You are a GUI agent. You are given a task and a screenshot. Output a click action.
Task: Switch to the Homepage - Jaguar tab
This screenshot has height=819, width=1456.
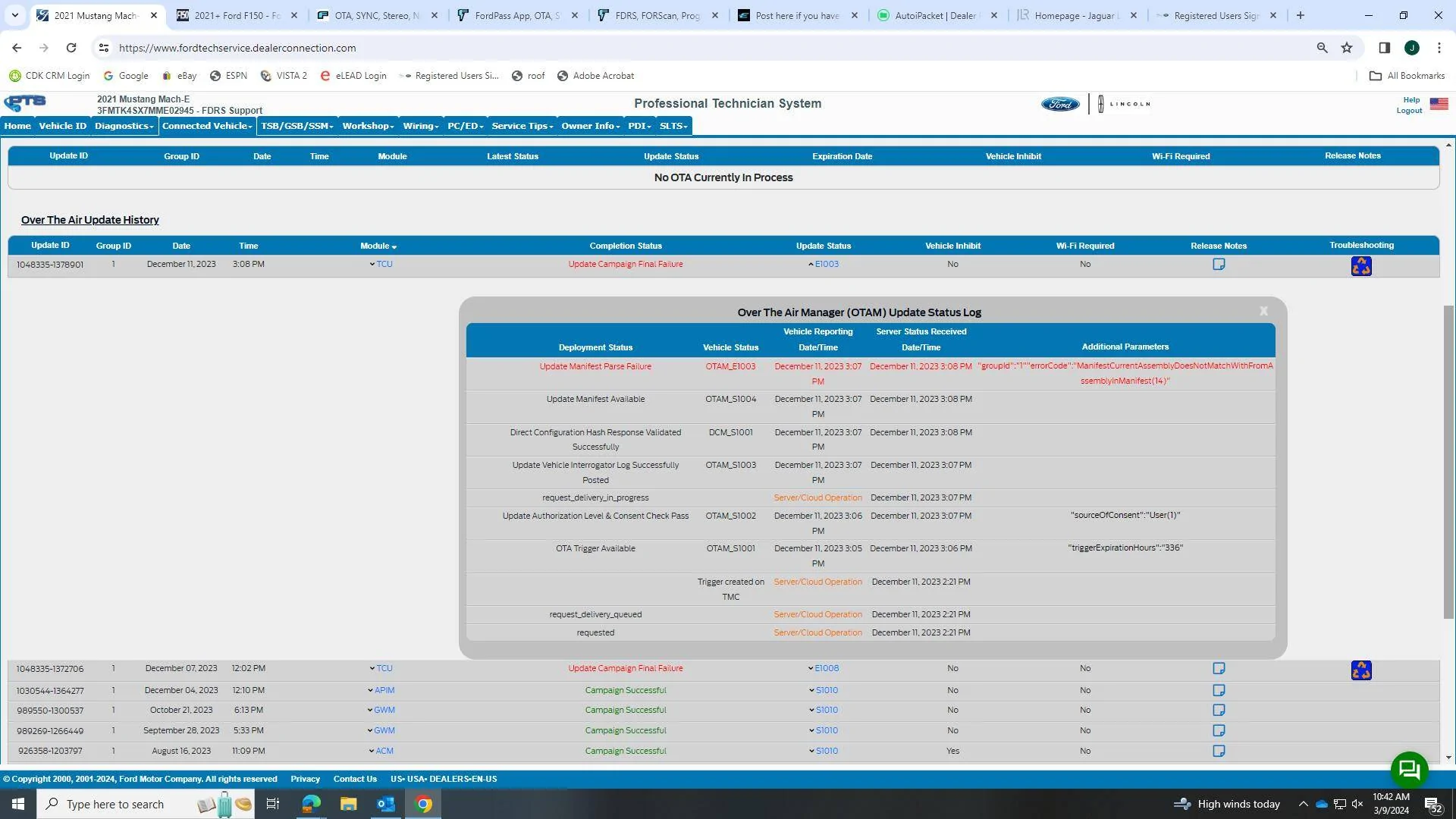pos(1077,15)
